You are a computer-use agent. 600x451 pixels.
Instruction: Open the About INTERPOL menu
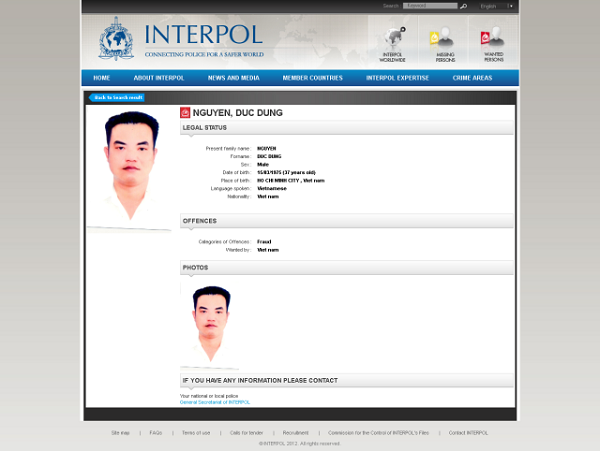point(158,78)
